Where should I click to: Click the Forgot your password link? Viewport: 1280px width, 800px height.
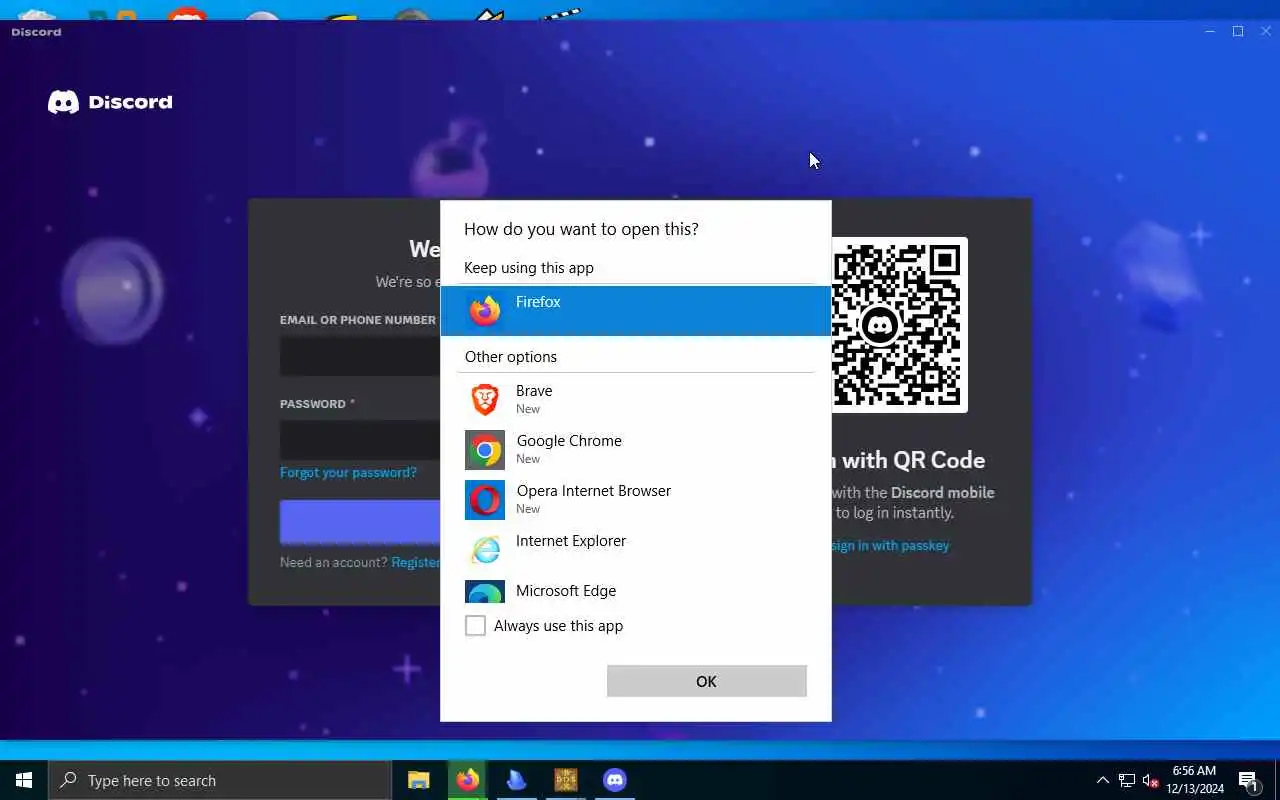348,472
